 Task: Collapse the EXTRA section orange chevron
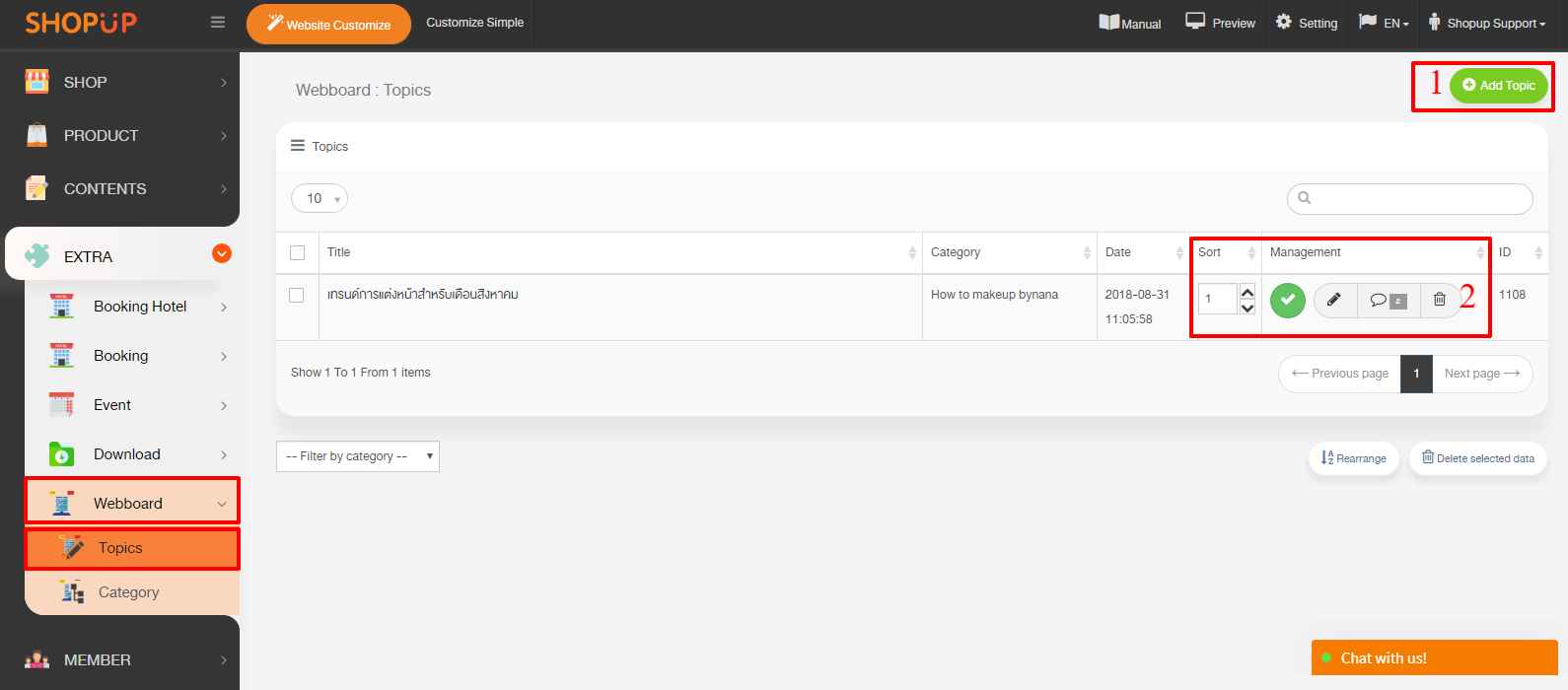[222, 253]
